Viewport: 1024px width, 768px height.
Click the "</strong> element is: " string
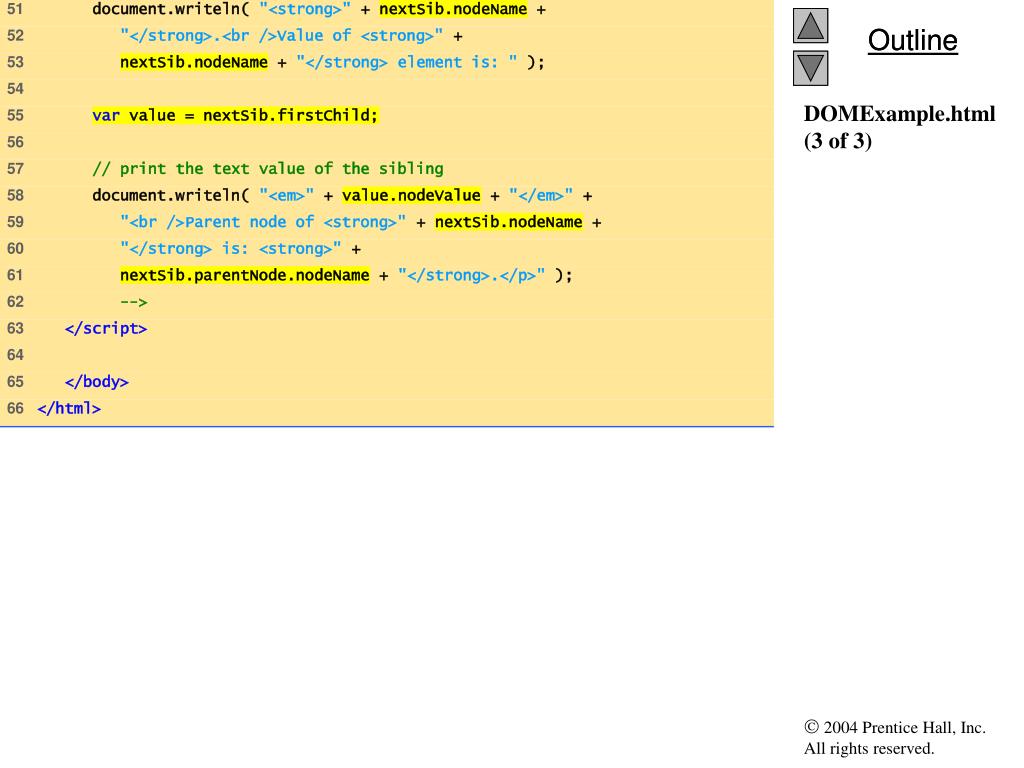[407, 62]
